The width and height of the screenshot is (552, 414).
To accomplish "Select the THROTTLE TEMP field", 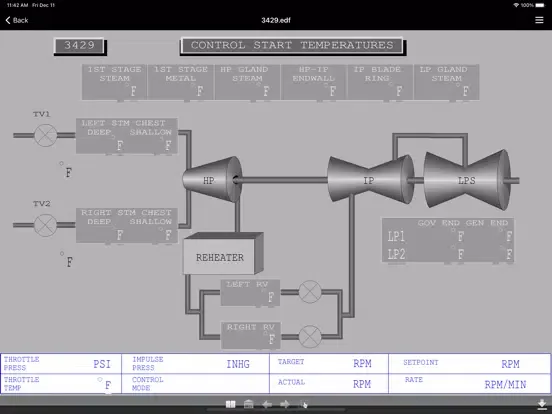I will click(x=61, y=384).
